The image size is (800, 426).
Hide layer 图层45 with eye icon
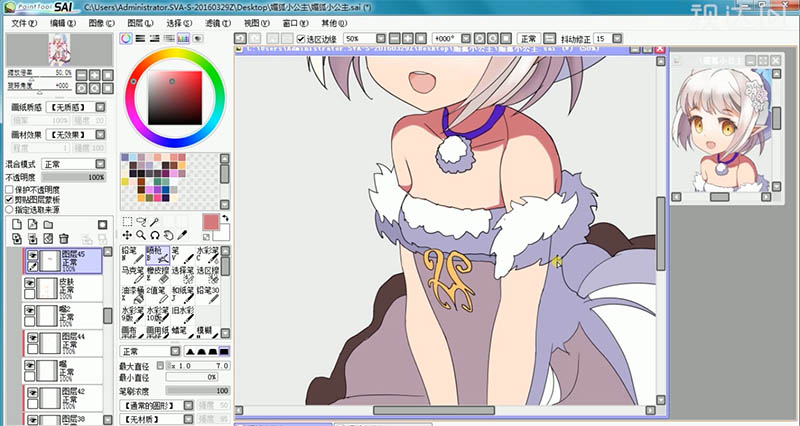coord(32,255)
